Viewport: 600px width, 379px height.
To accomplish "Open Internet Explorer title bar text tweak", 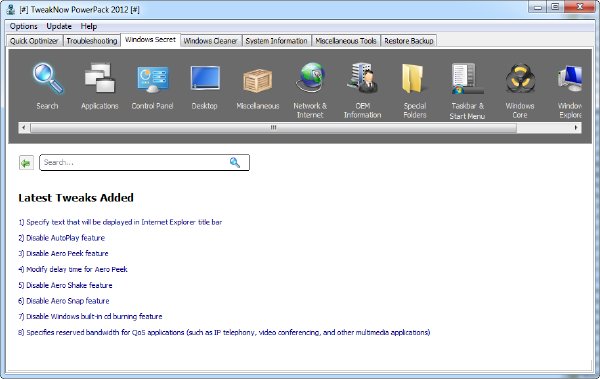I will coord(120,222).
